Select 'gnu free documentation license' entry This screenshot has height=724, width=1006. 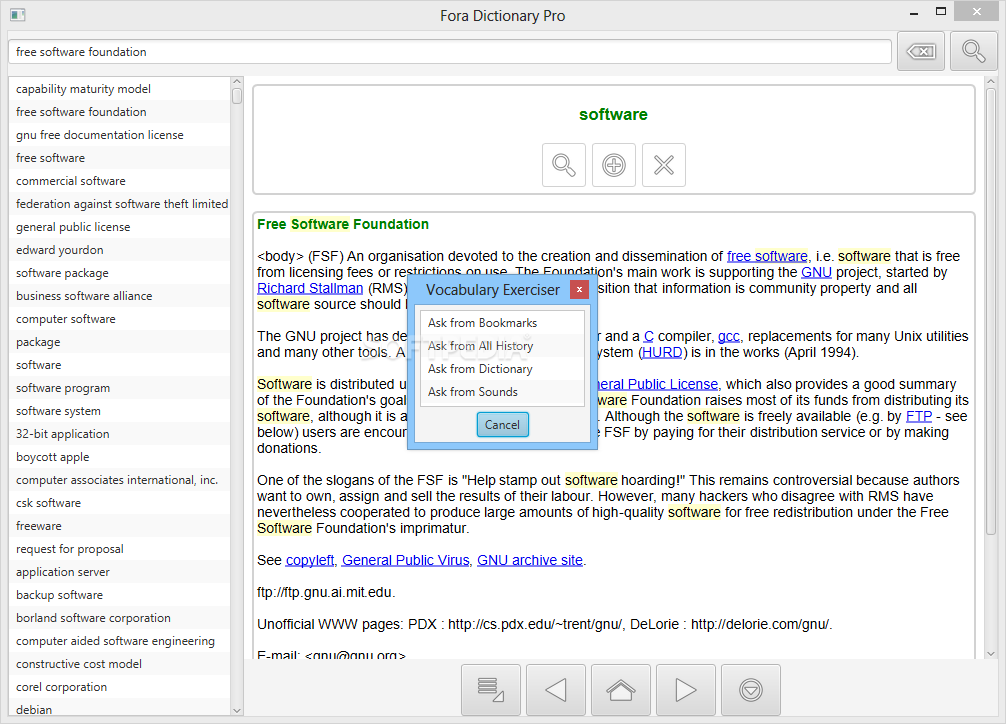tap(120, 135)
